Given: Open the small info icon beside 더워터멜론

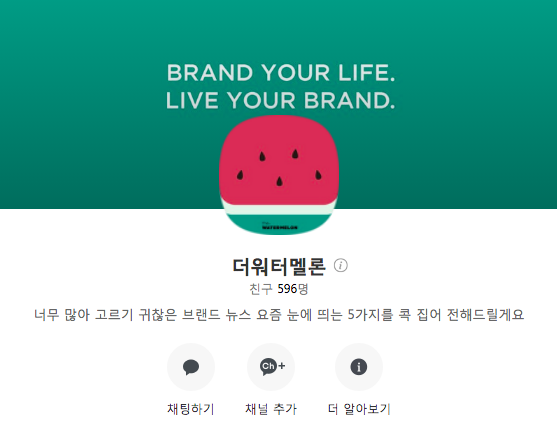Looking at the screenshot, I should pos(341,265).
